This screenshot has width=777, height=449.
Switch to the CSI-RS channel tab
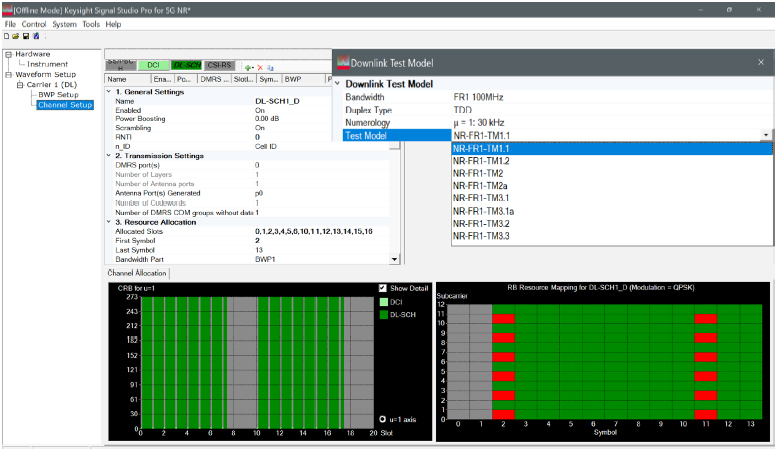(x=219, y=65)
